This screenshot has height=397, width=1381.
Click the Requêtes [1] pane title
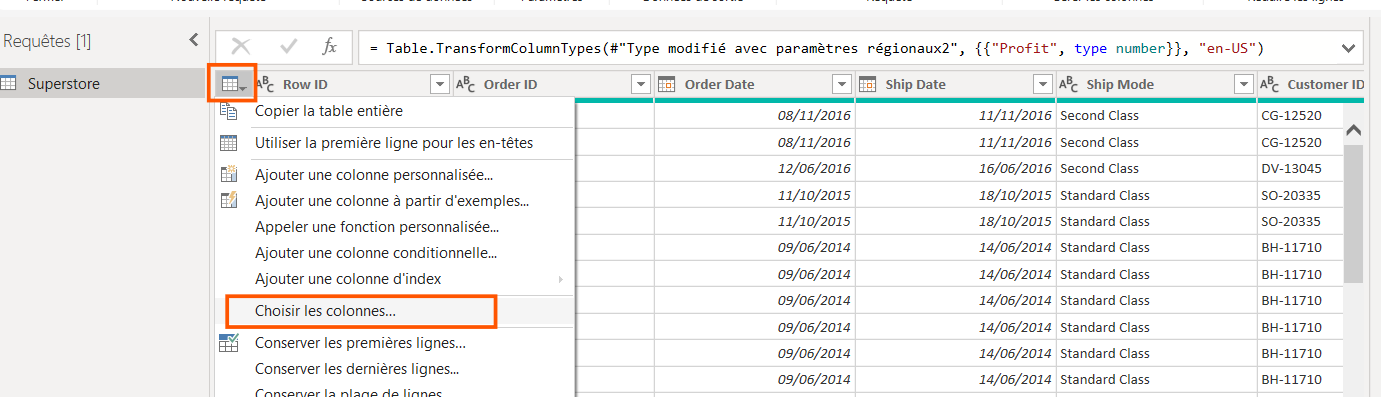[x=47, y=41]
